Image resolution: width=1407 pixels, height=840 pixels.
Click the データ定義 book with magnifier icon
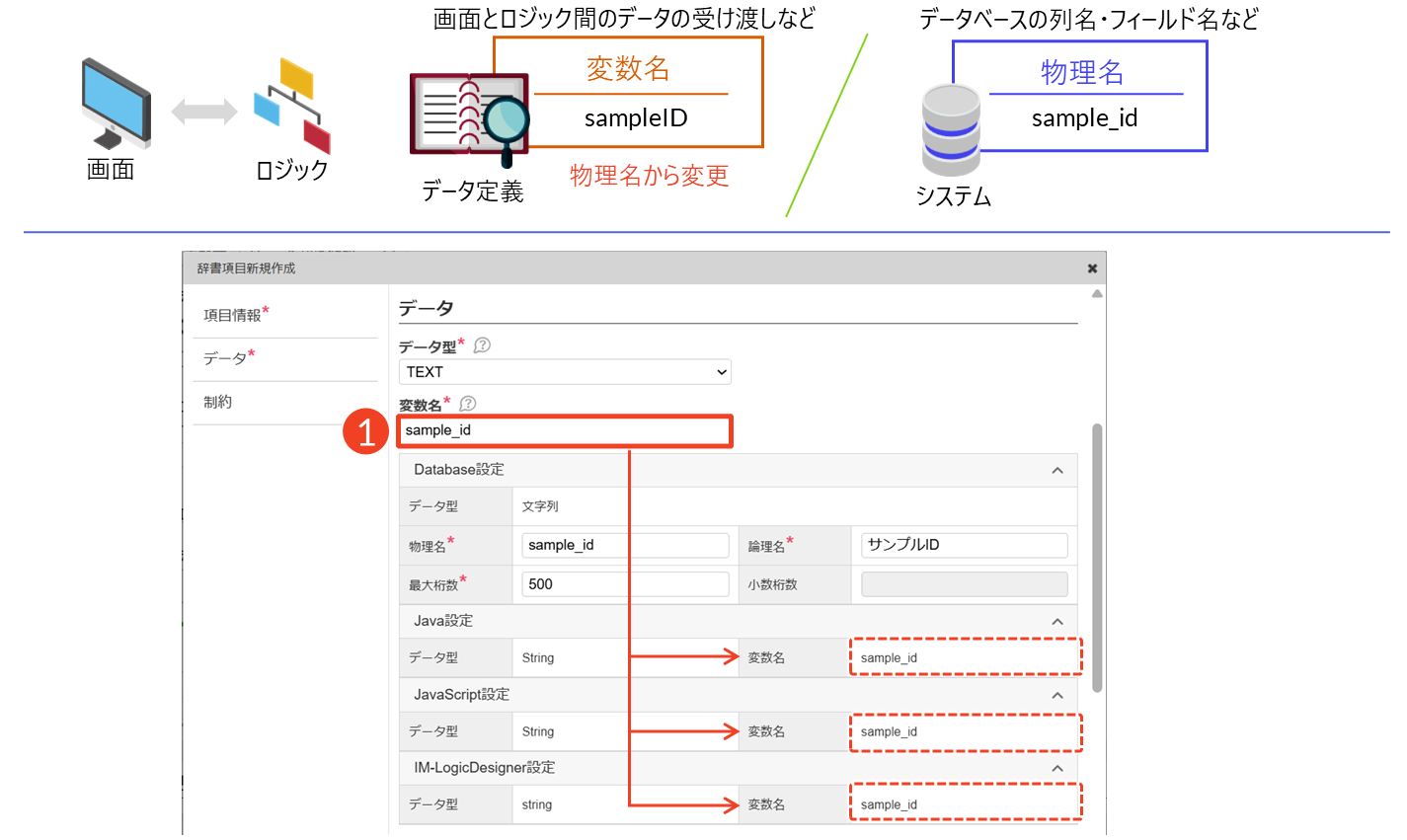pyautogui.click(x=469, y=118)
